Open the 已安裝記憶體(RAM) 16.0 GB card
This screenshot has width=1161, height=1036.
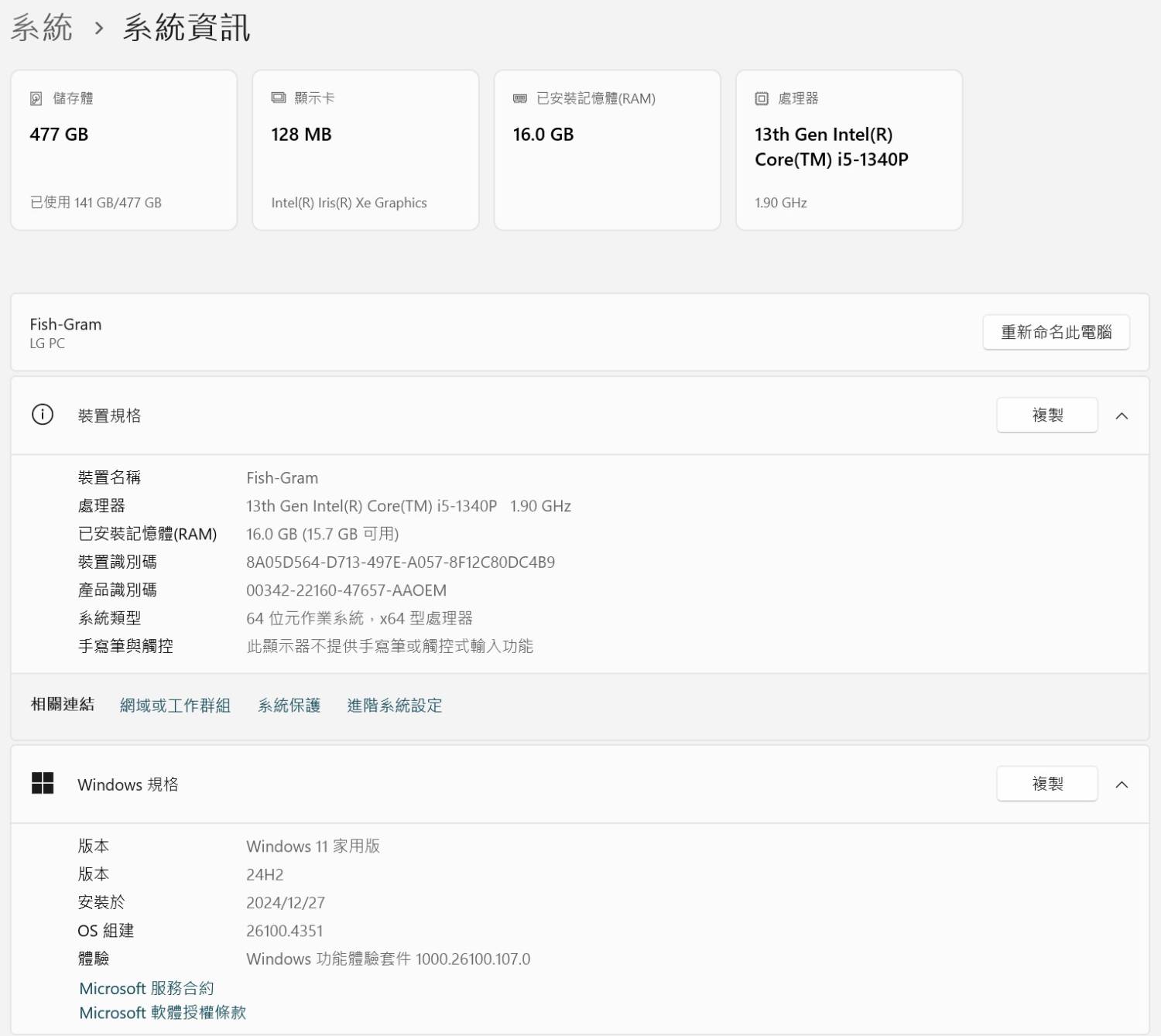click(x=608, y=150)
